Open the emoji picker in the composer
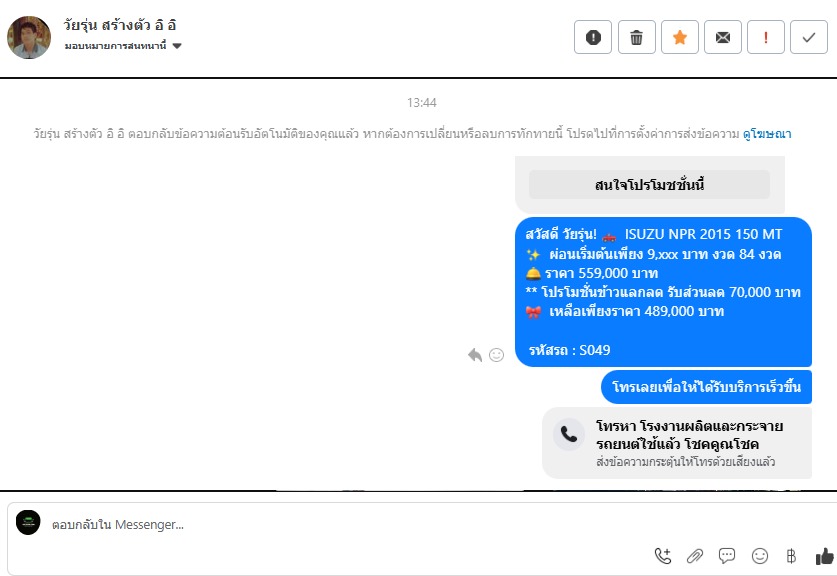Image resolution: width=837 pixels, height=576 pixels. 760,556
